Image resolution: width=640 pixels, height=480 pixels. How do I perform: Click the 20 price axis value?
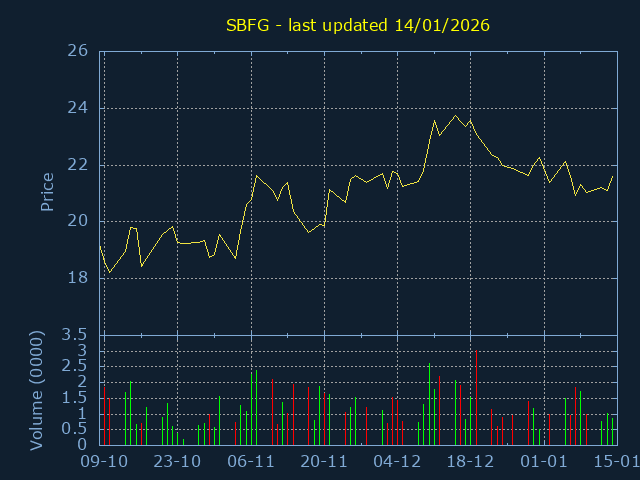click(x=78, y=221)
